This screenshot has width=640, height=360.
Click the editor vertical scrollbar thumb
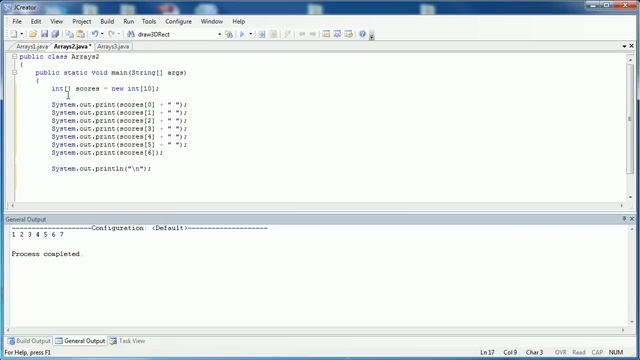(x=631, y=118)
